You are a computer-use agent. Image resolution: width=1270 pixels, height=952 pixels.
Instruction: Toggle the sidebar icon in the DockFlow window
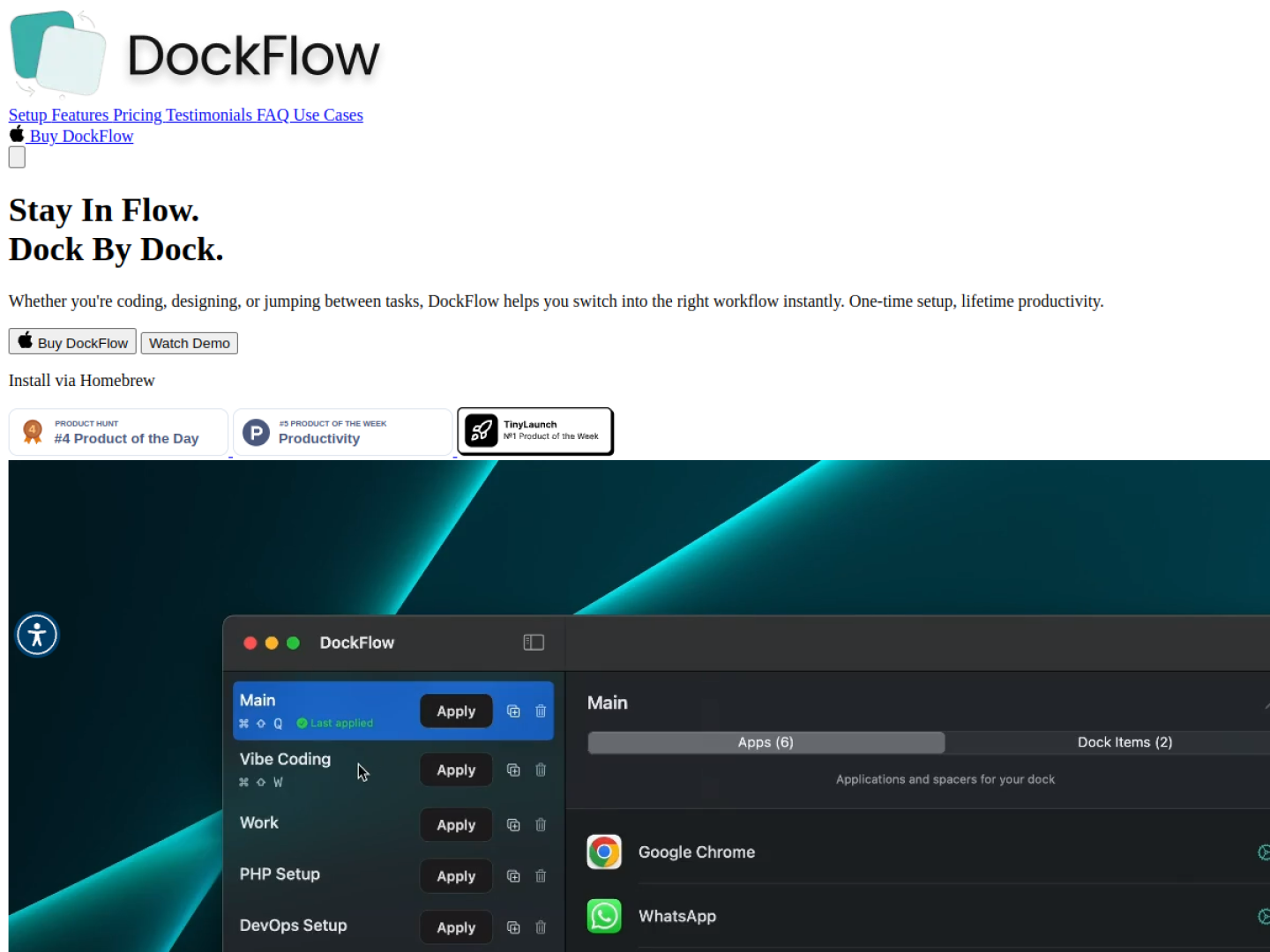[534, 643]
